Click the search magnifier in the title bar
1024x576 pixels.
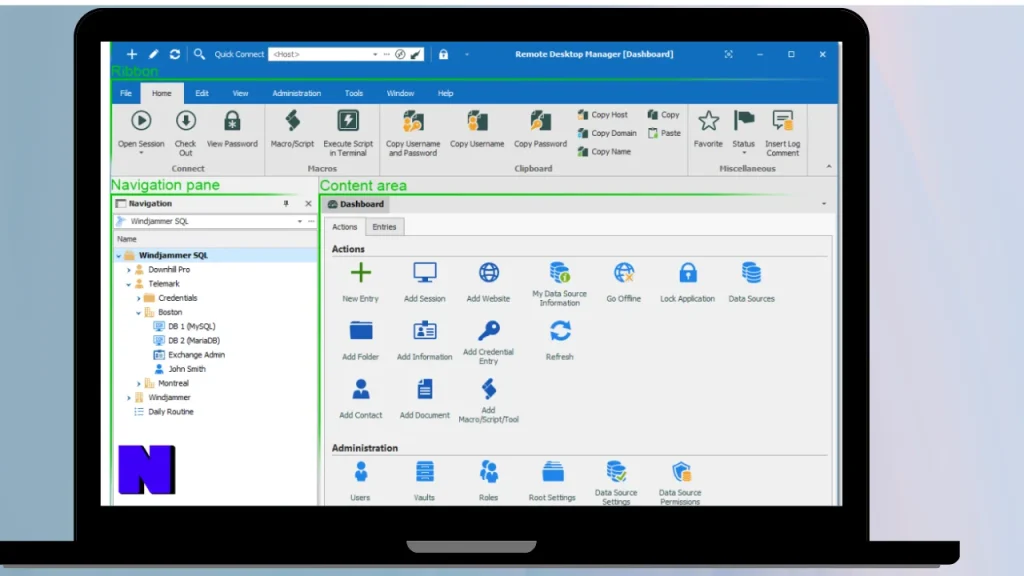[x=199, y=54]
